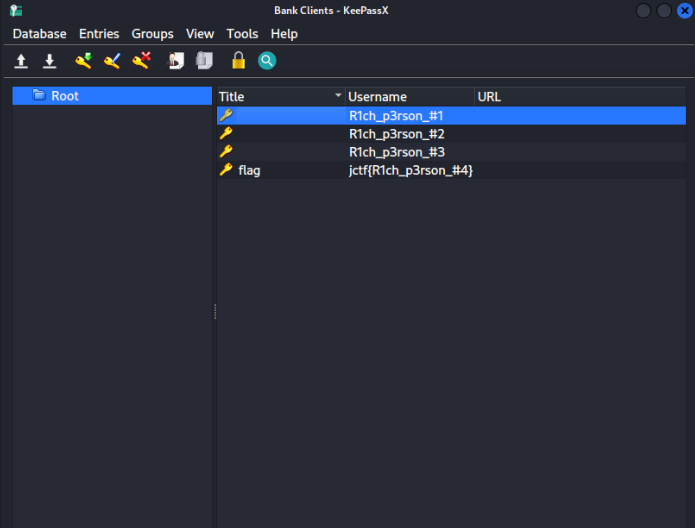
Task: Sort entries by URL column header
Action: coord(580,97)
